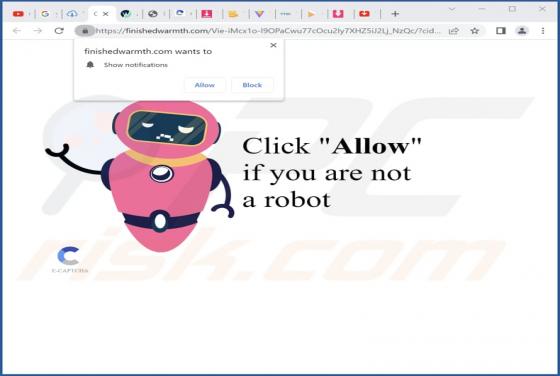Reload the current page
560x376 pixels.
click(x=59, y=31)
